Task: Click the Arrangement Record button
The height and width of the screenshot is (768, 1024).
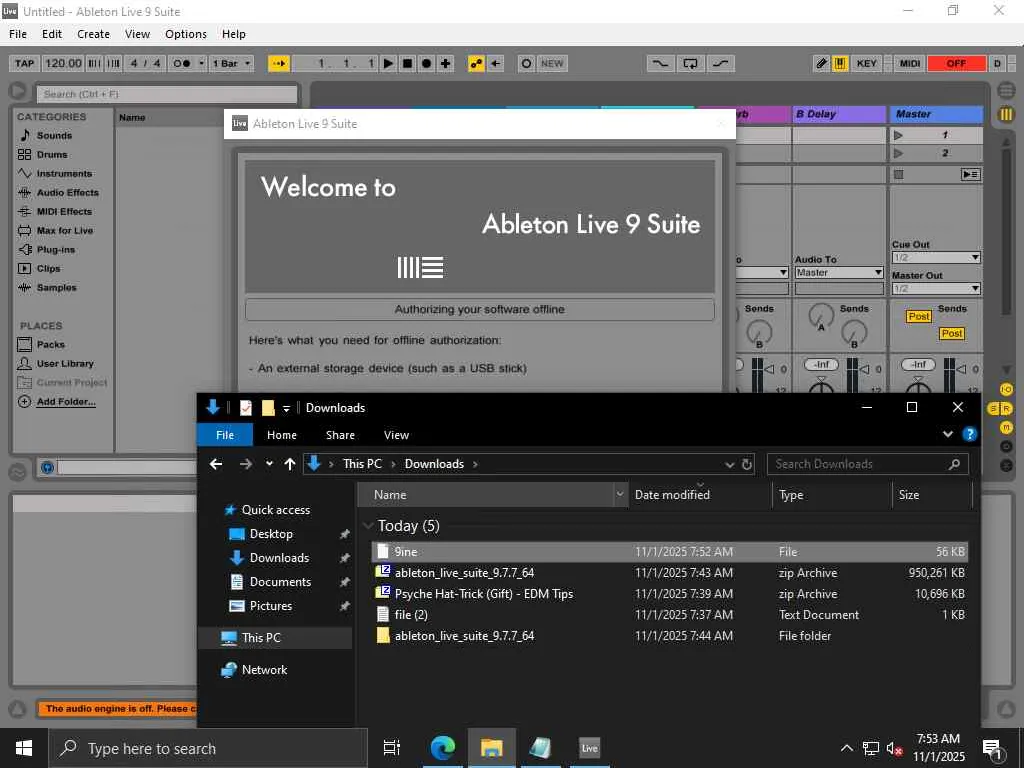Action: click(x=426, y=63)
